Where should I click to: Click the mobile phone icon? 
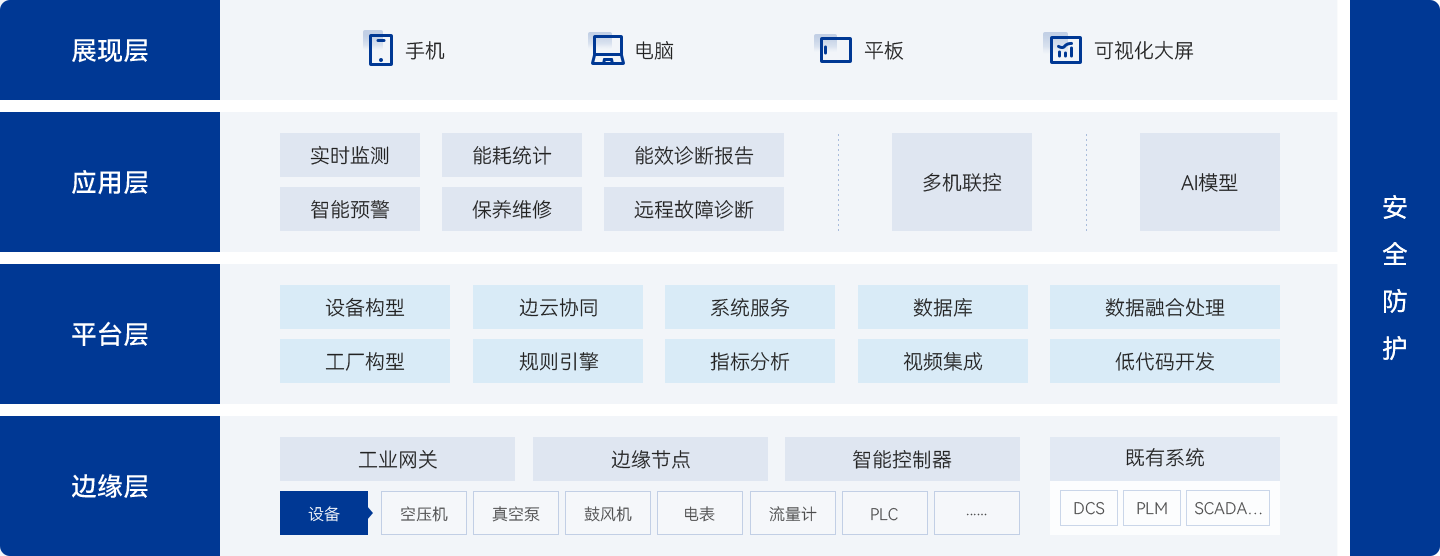pyautogui.click(x=380, y=50)
